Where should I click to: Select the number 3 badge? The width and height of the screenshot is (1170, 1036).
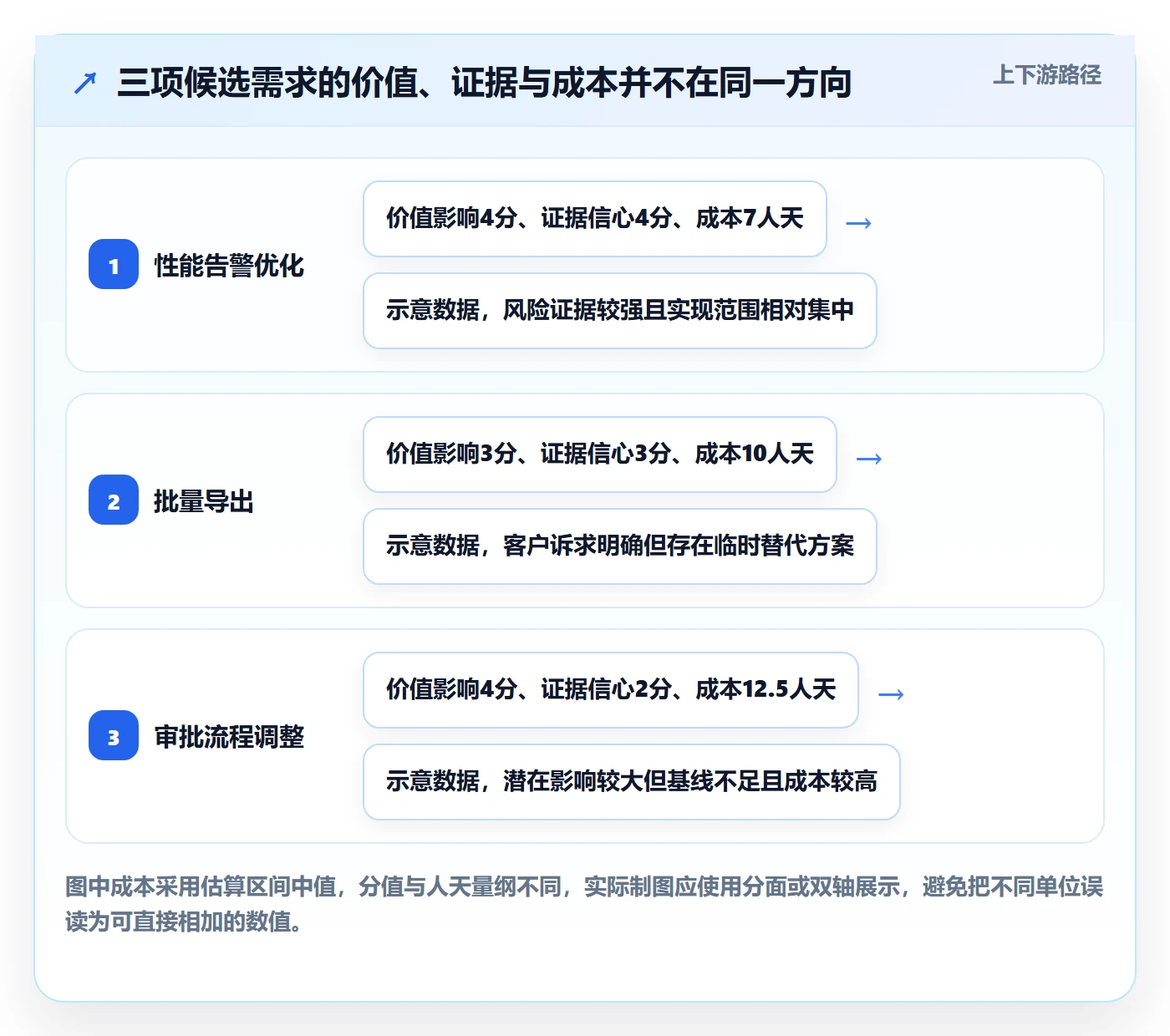(x=114, y=736)
